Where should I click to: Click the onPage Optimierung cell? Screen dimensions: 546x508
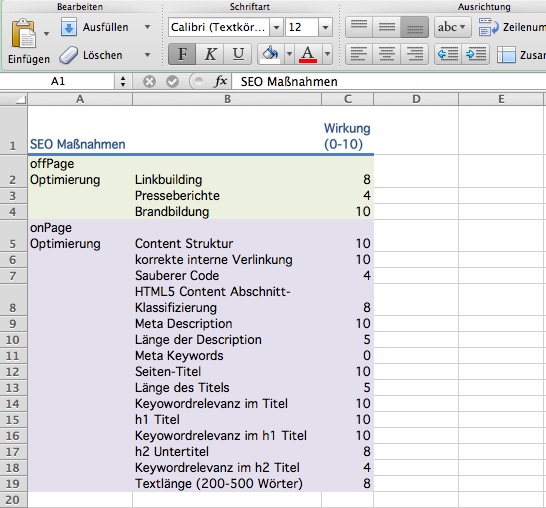80,235
